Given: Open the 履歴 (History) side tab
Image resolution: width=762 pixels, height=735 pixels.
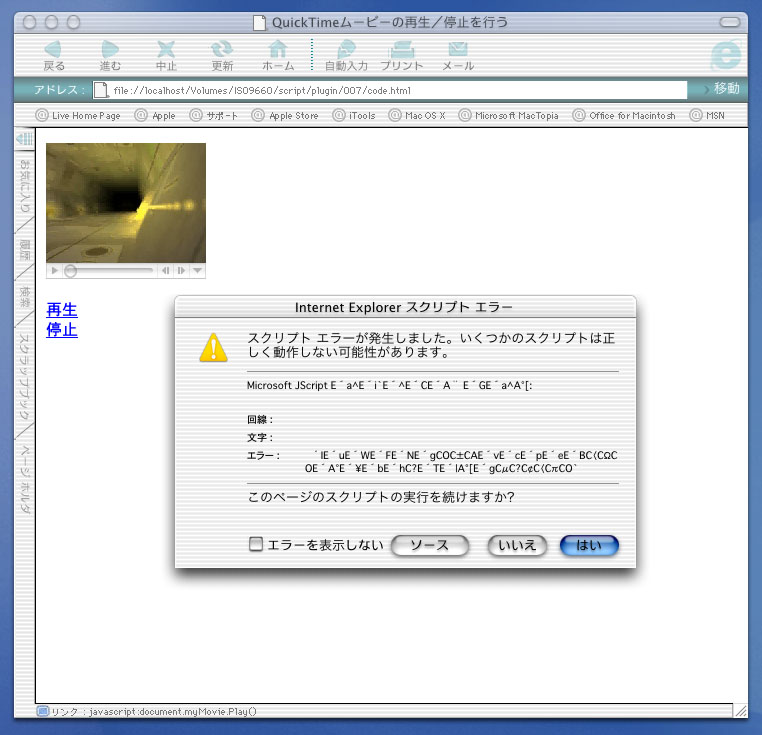Looking at the screenshot, I should pyautogui.click(x=24, y=249).
